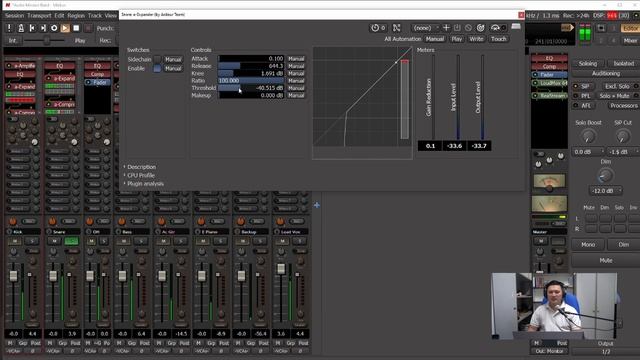
Task: Click the Release parameter slider
Action: tap(251, 66)
